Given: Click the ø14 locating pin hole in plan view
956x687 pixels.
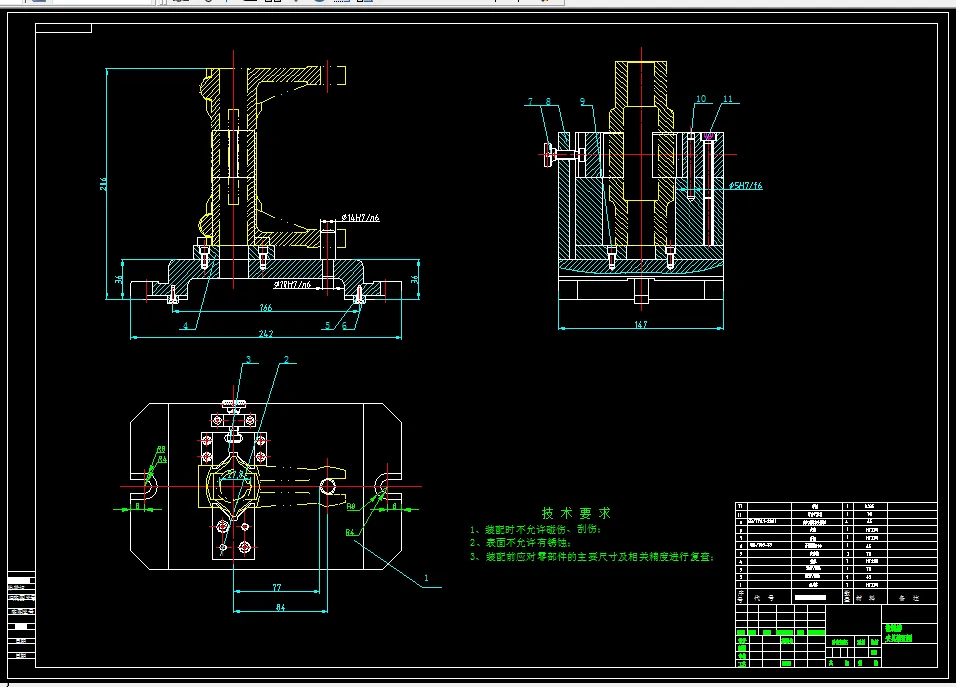Looking at the screenshot, I should coord(327,486).
